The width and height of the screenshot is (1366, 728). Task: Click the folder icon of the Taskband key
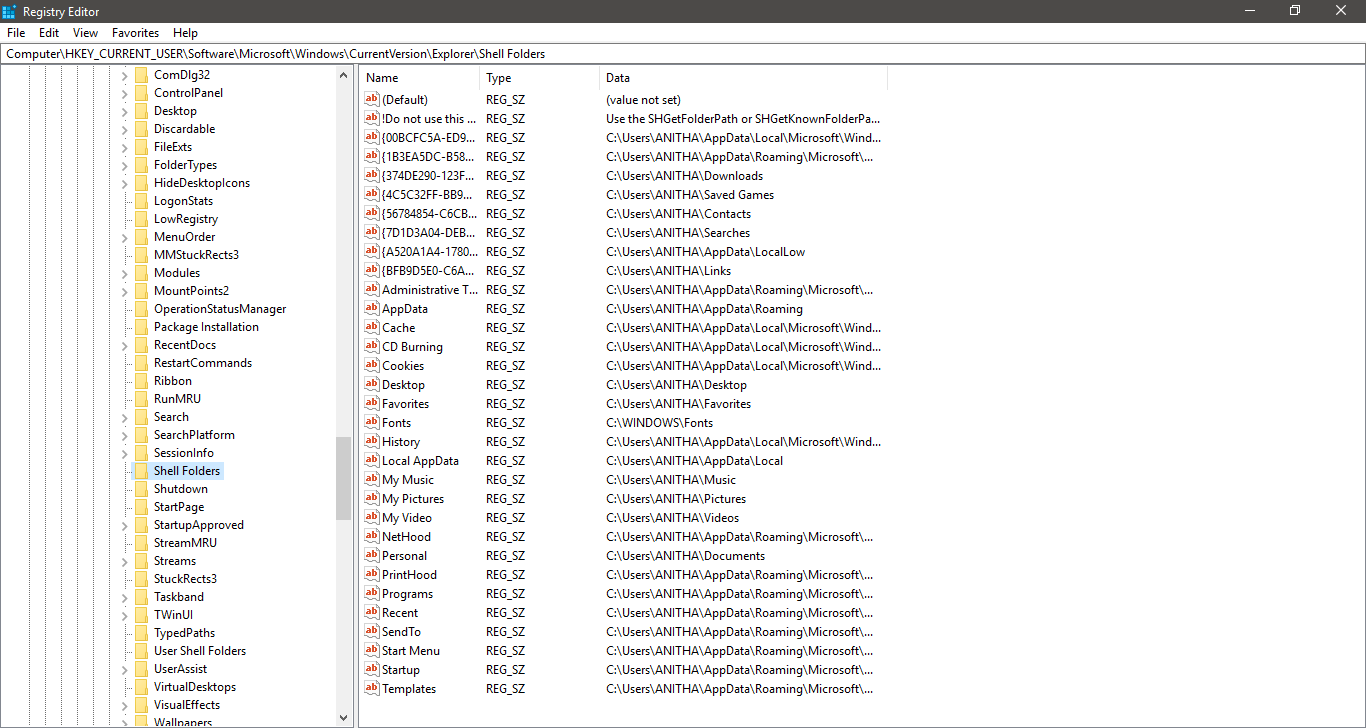click(x=141, y=597)
